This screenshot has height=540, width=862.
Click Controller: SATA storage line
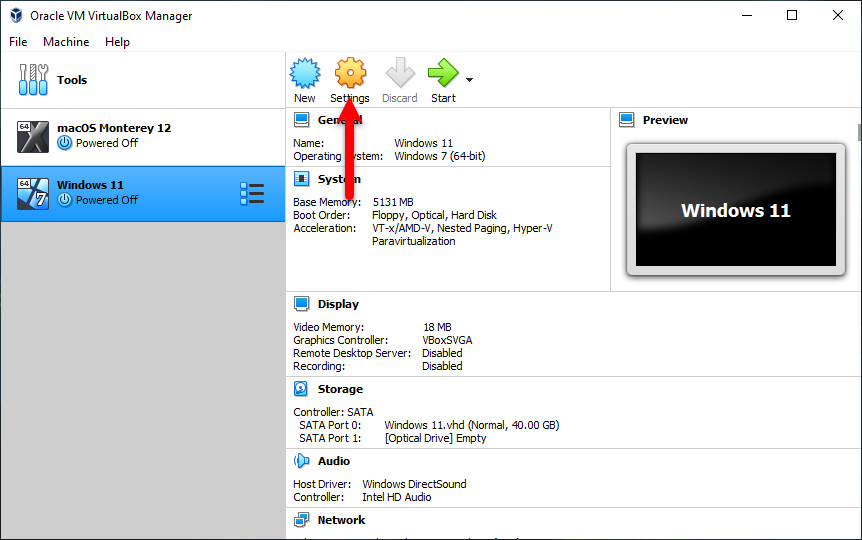(333, 412)
